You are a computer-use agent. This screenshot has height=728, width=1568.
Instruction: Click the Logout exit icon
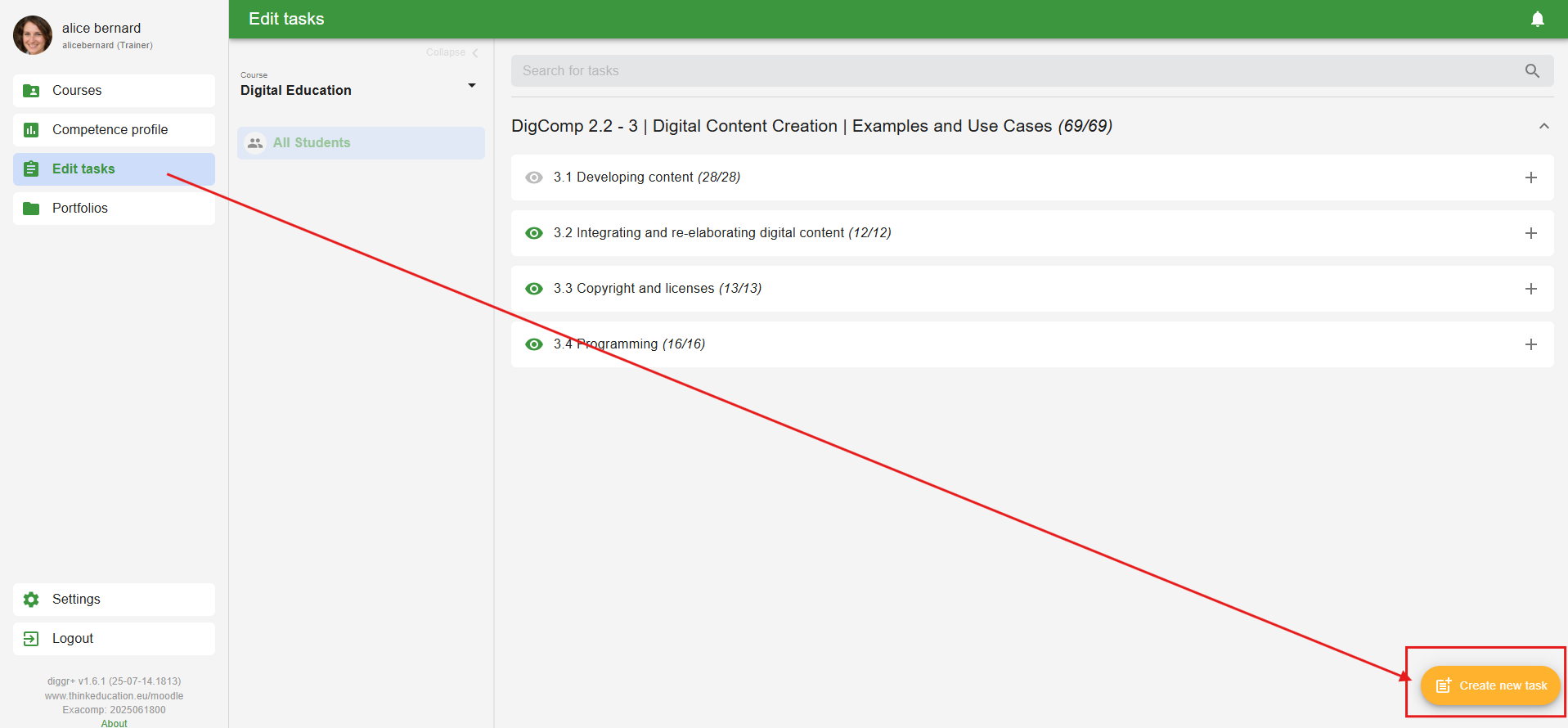[x=31, y=639]
